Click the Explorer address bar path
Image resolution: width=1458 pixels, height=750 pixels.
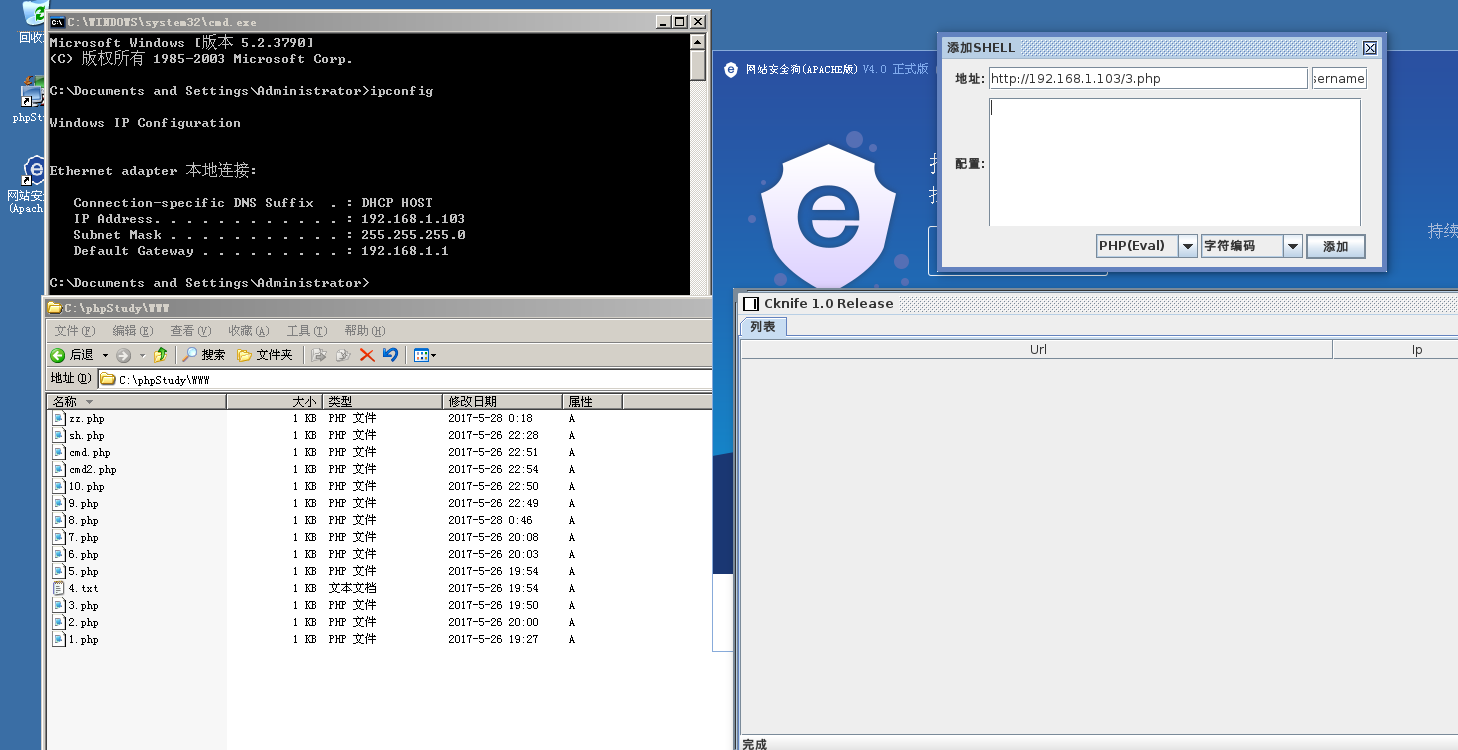tap(405, 380)
